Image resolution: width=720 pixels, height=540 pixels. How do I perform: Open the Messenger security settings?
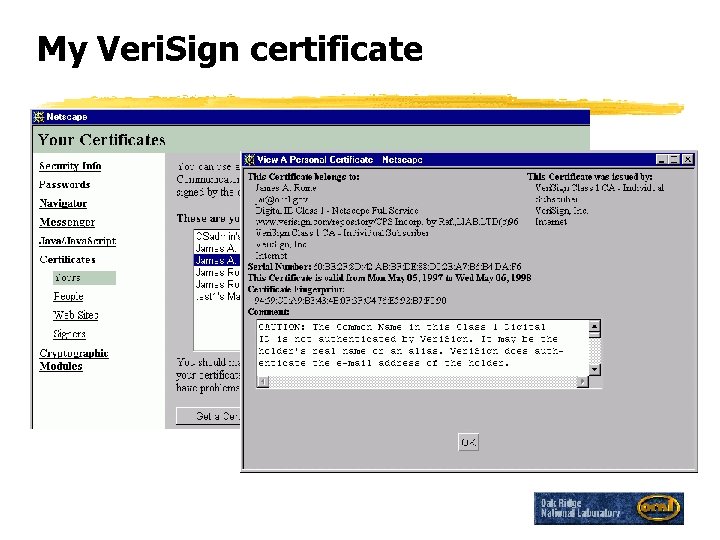pyautogui.click(x=67, y=222)
